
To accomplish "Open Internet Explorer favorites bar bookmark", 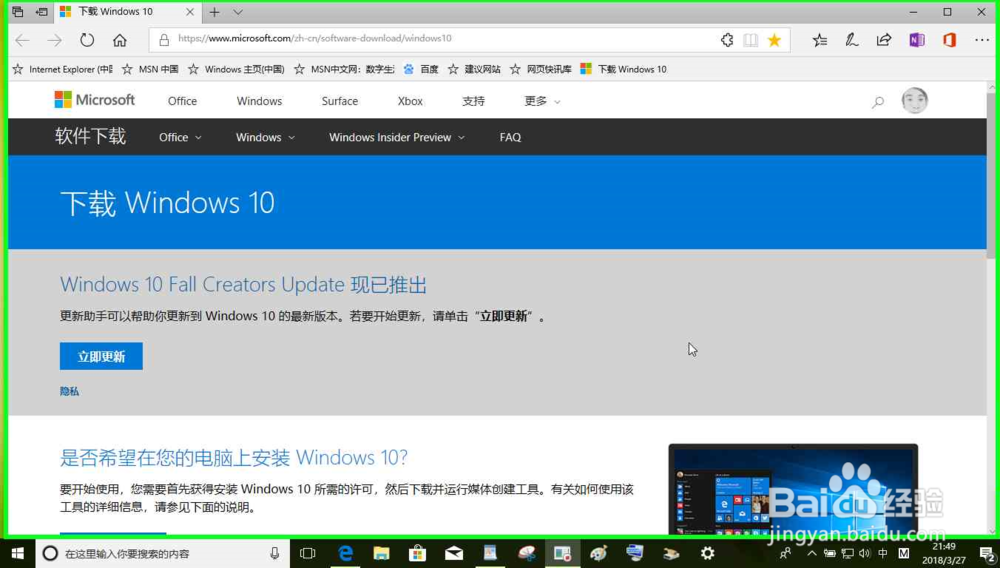I will click(x=62, y=69).
